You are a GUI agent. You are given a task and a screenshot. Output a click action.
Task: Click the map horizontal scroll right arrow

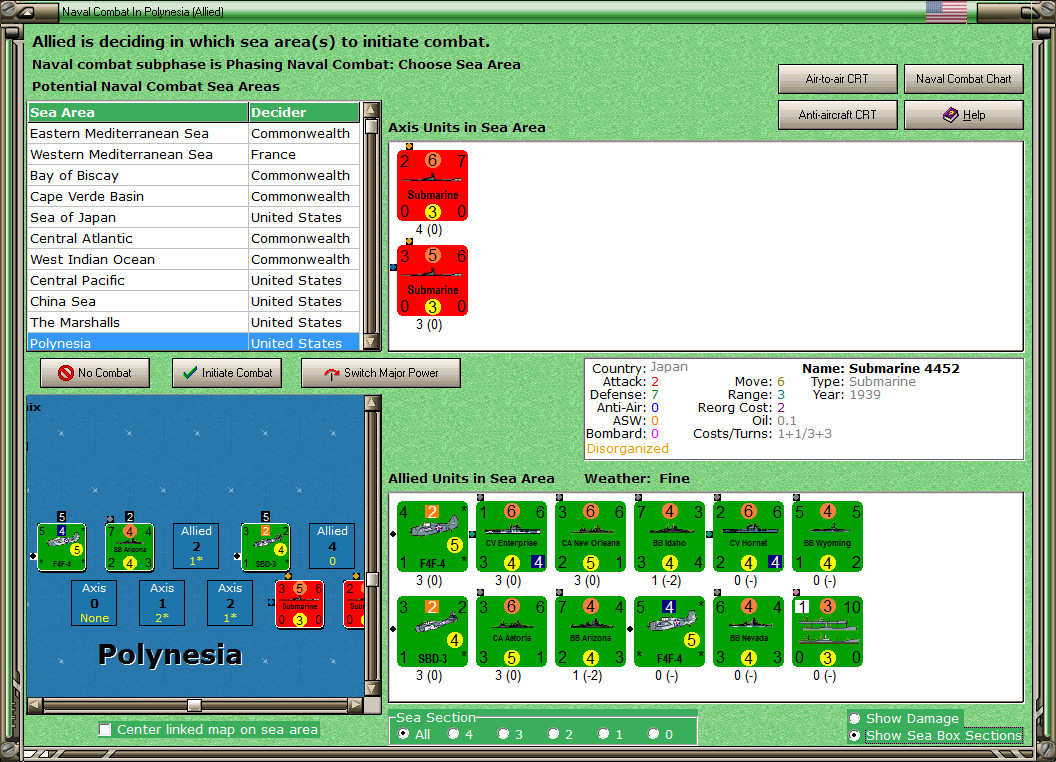click(x=356, y=705)
